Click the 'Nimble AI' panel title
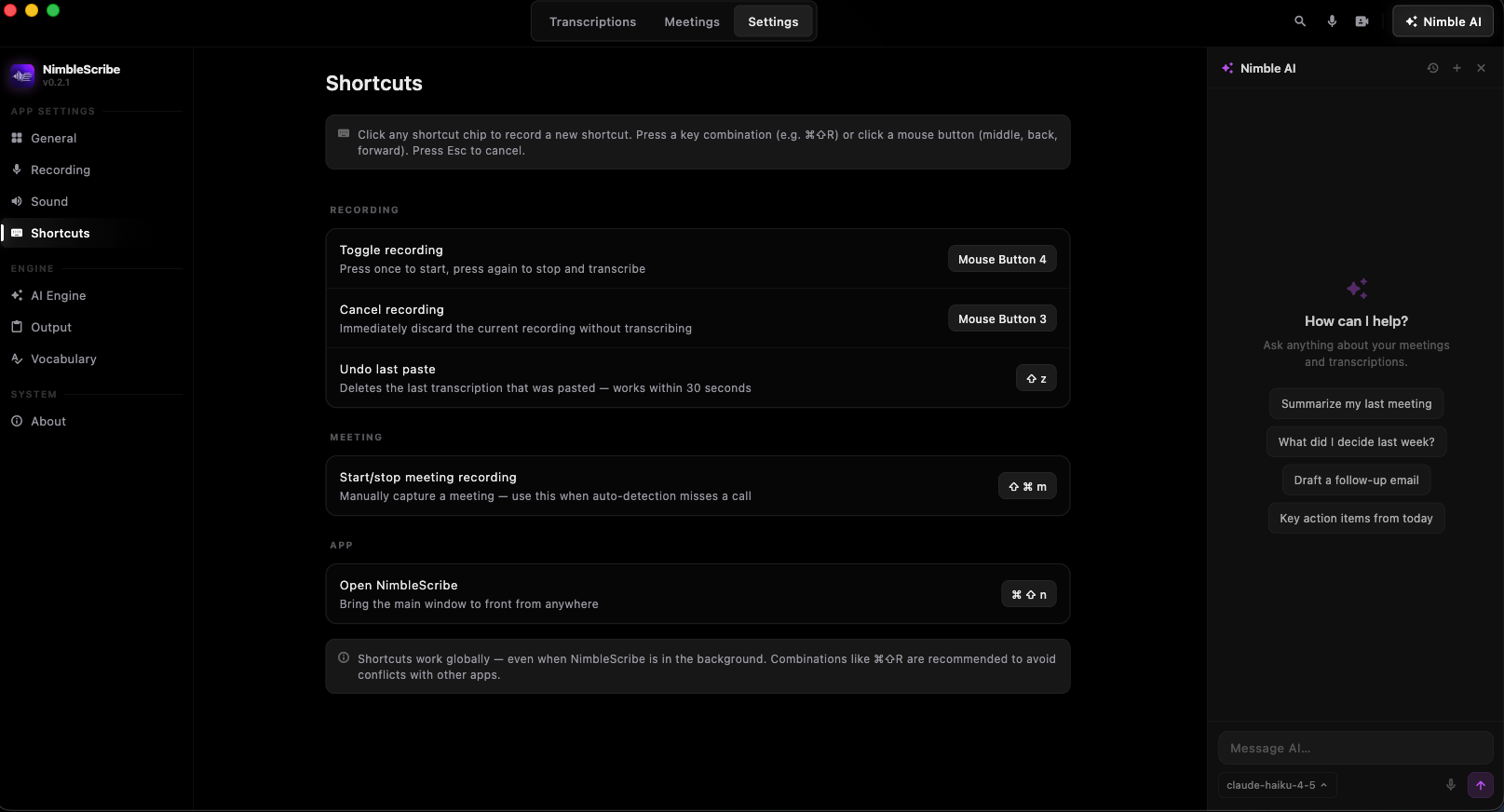 point(1267,68)
